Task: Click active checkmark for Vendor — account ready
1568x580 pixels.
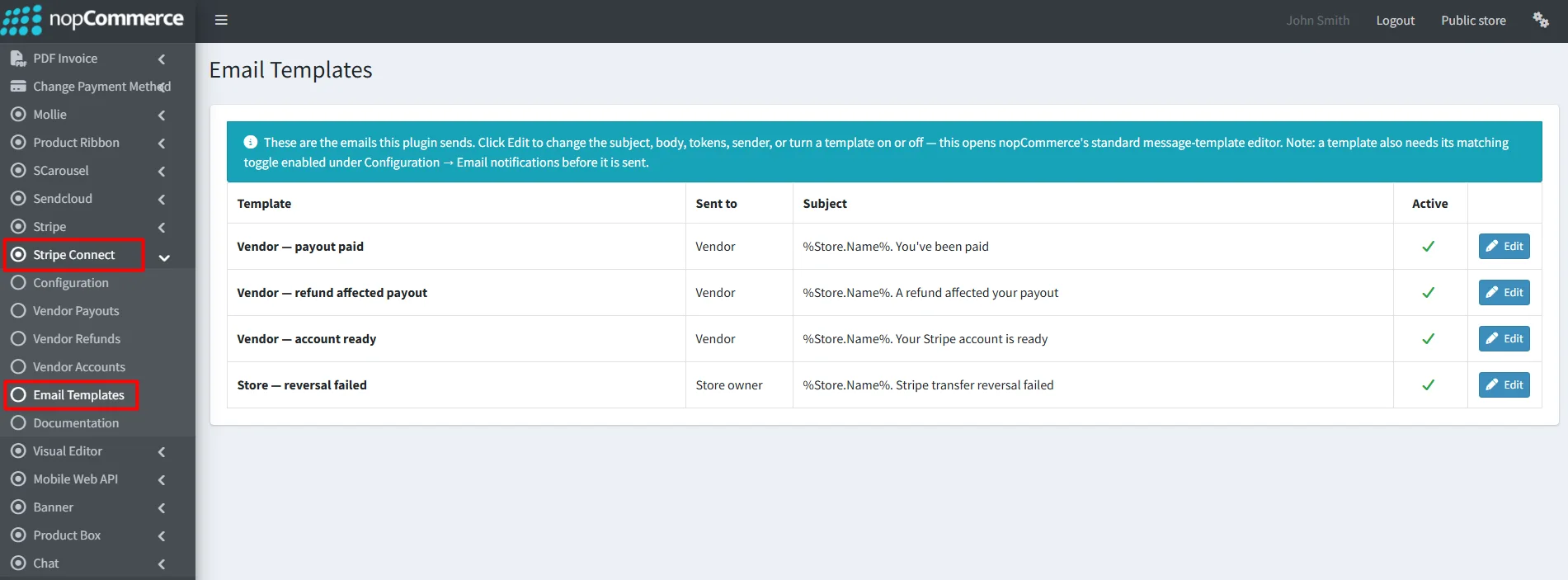Action: pos(1429,338)
